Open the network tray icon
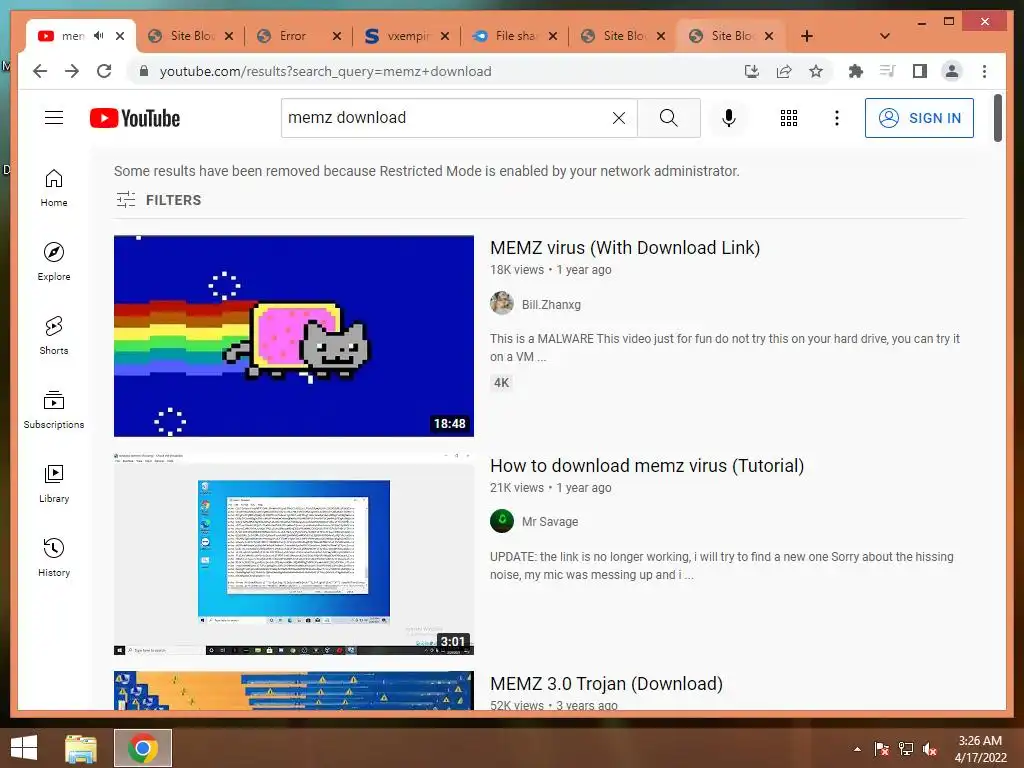The height and width of the screenshot is (768, 1024). click(906, 749)
